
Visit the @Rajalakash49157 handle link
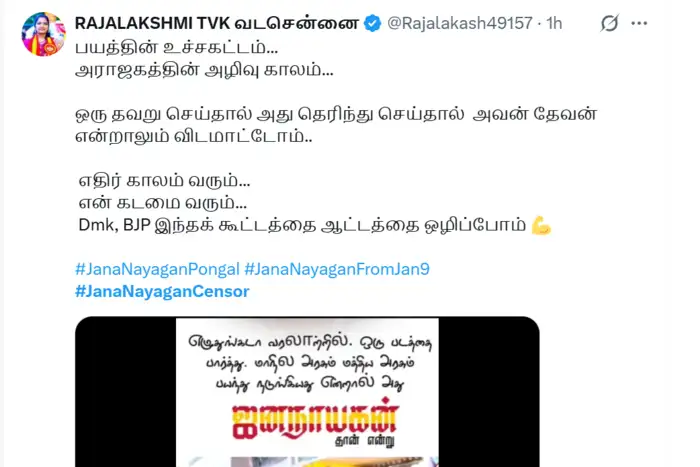click(x=460, y=23)
